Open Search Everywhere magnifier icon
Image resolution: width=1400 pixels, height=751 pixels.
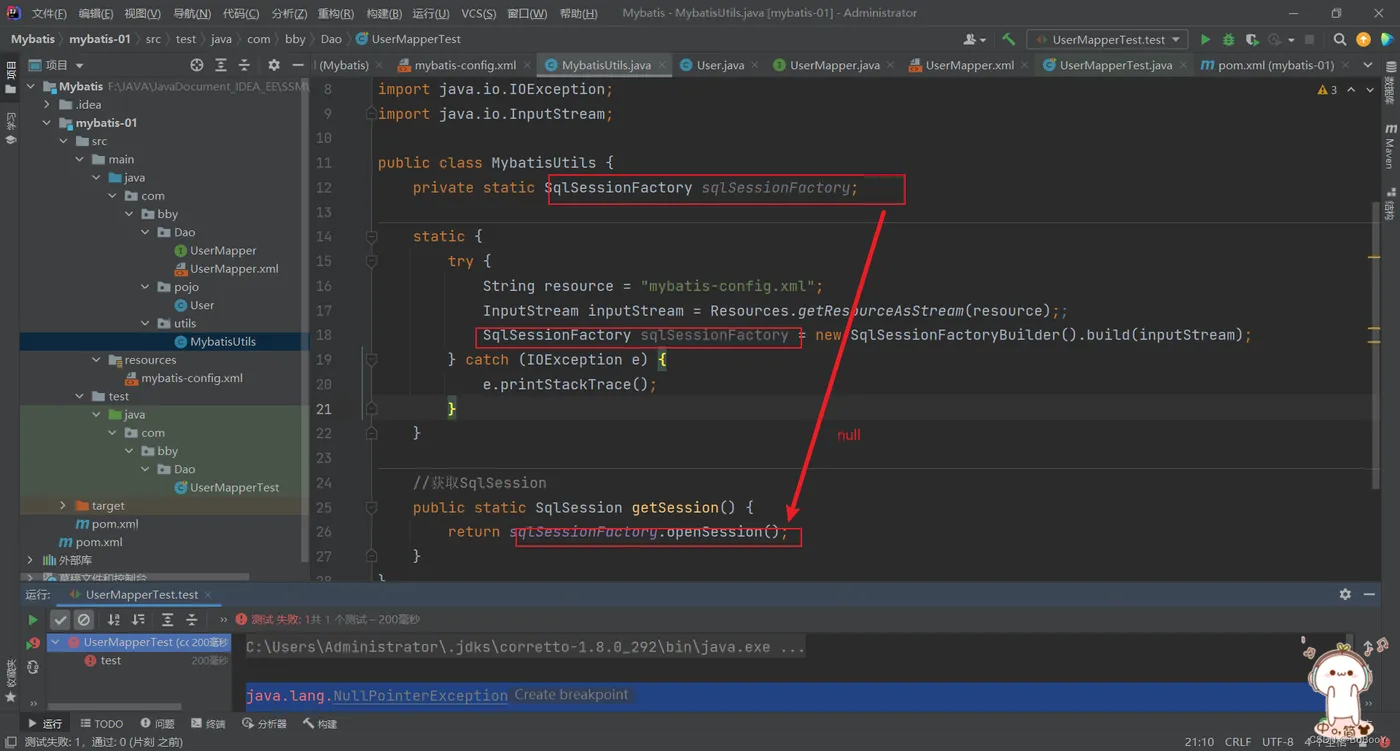pyautogui.click(x=1340, y=39)
